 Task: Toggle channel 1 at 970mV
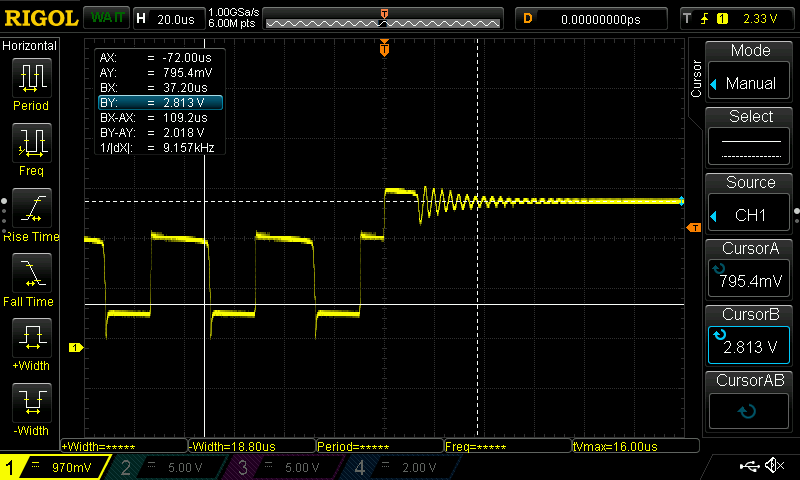point(55,467)
